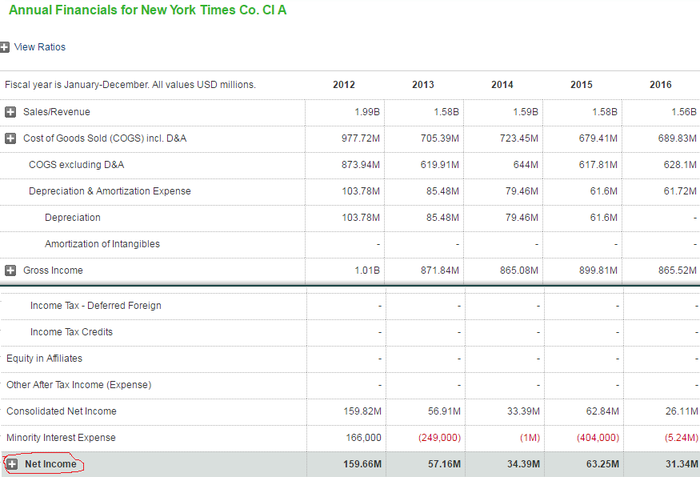The image size is (700, 477).
Task: Click COGS excluding D&A row label
Action: [76, 164]
